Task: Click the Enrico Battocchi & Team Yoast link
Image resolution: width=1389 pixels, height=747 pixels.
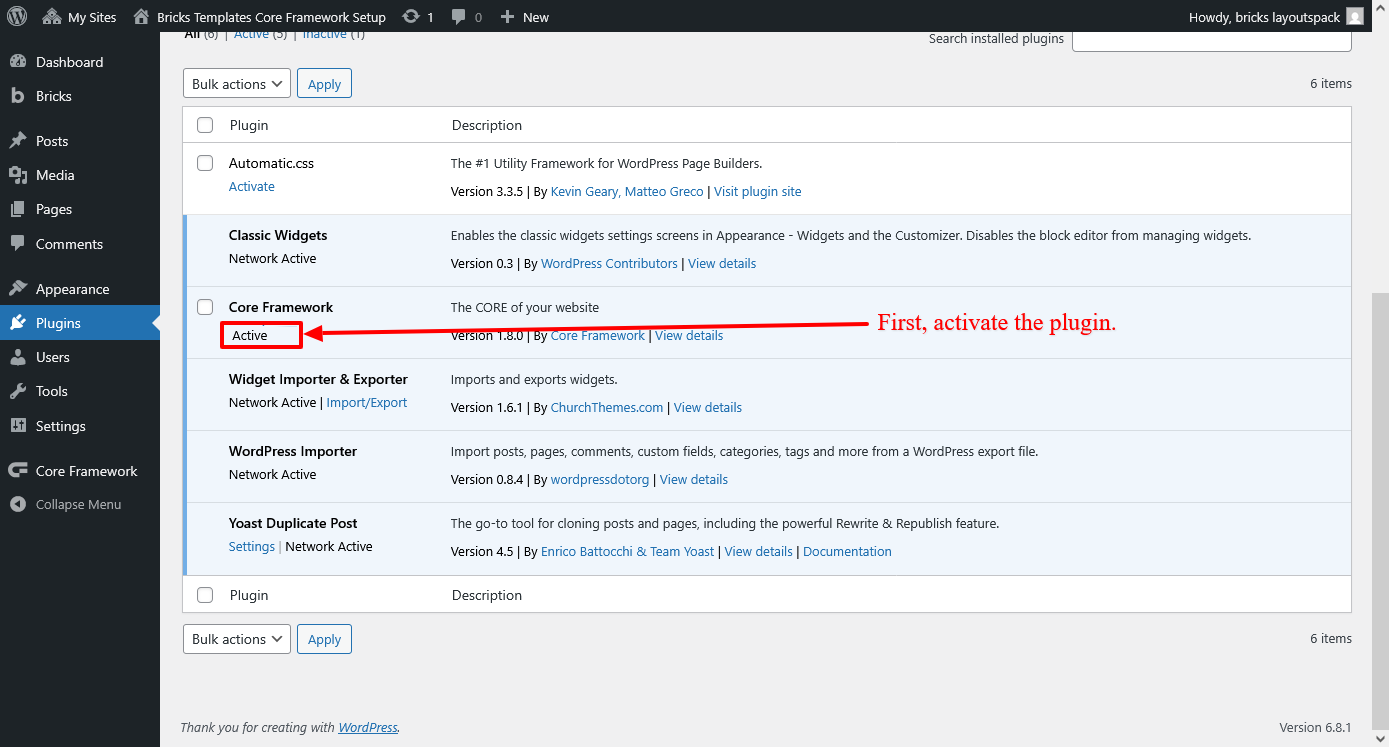Action: coord(628,552)
